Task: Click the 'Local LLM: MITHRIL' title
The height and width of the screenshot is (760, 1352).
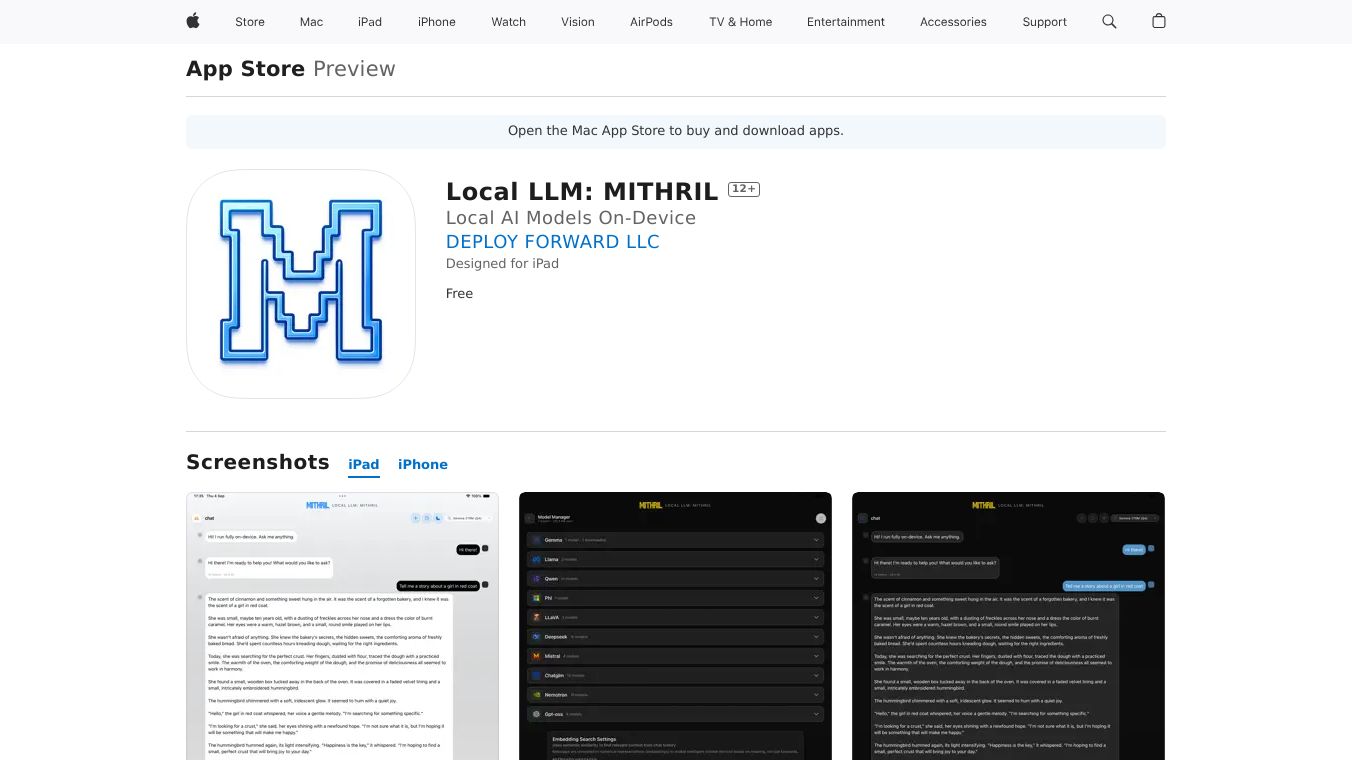Action: (x=582, y=191)
